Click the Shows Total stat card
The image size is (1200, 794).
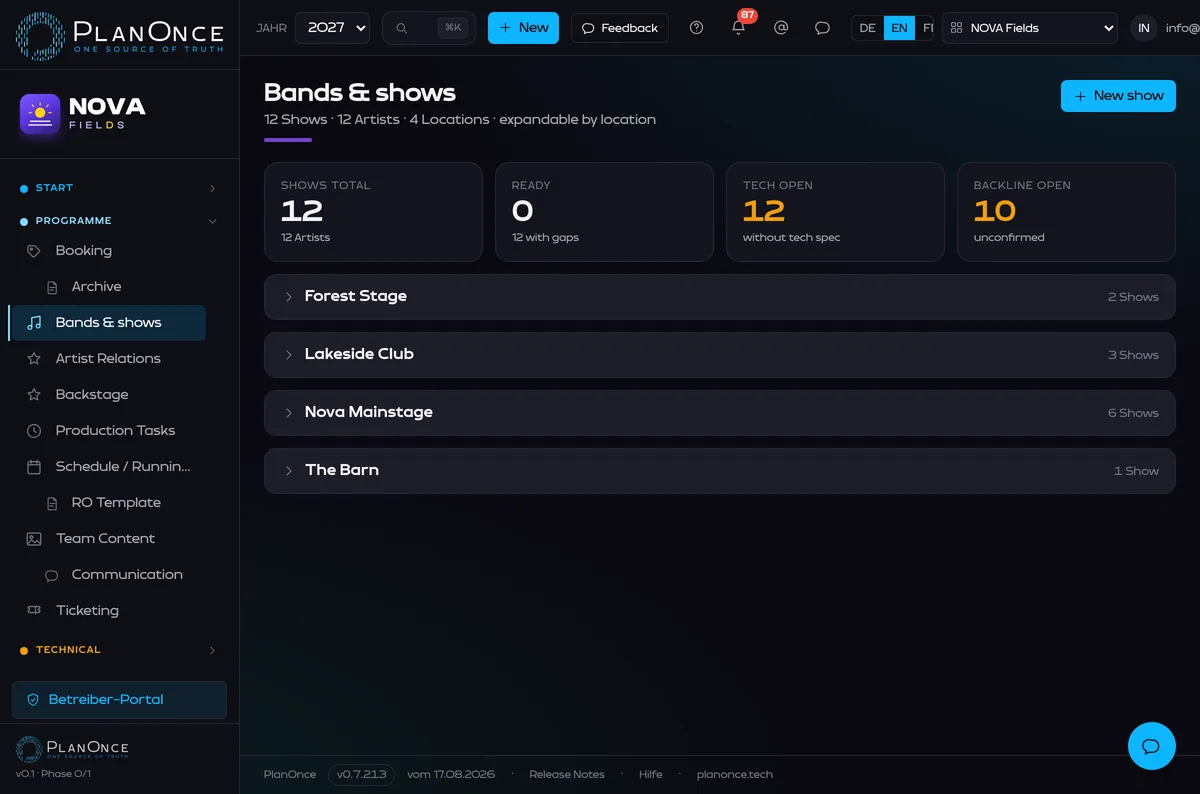point(373,212)
